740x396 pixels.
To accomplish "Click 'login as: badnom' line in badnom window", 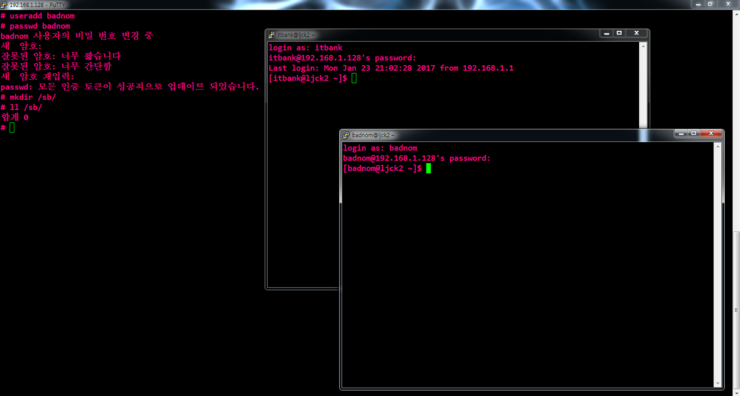I will [x=380, y=148].
